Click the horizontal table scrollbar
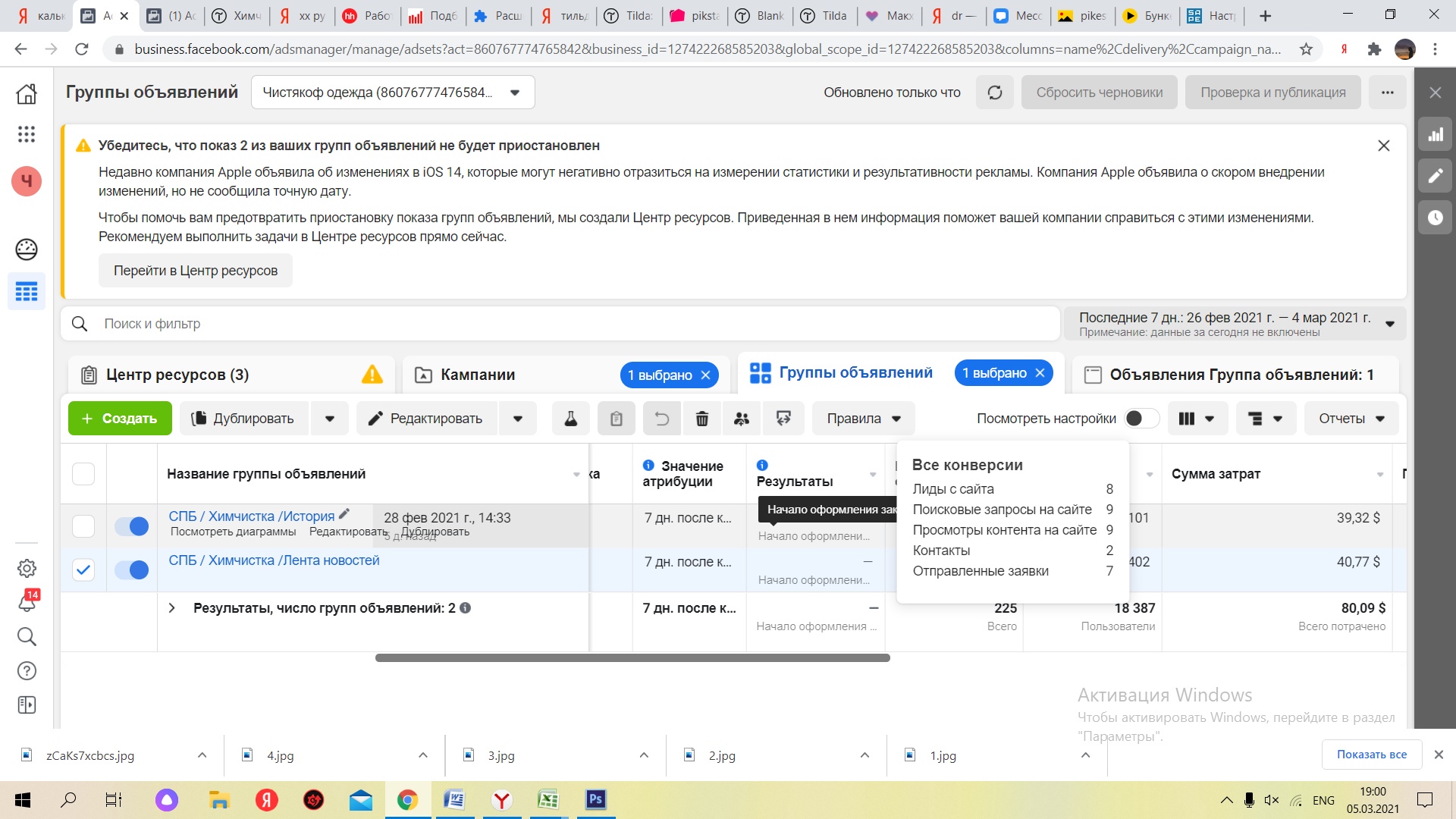Screen dimensions: 1456x819 (x=632, y=657)
